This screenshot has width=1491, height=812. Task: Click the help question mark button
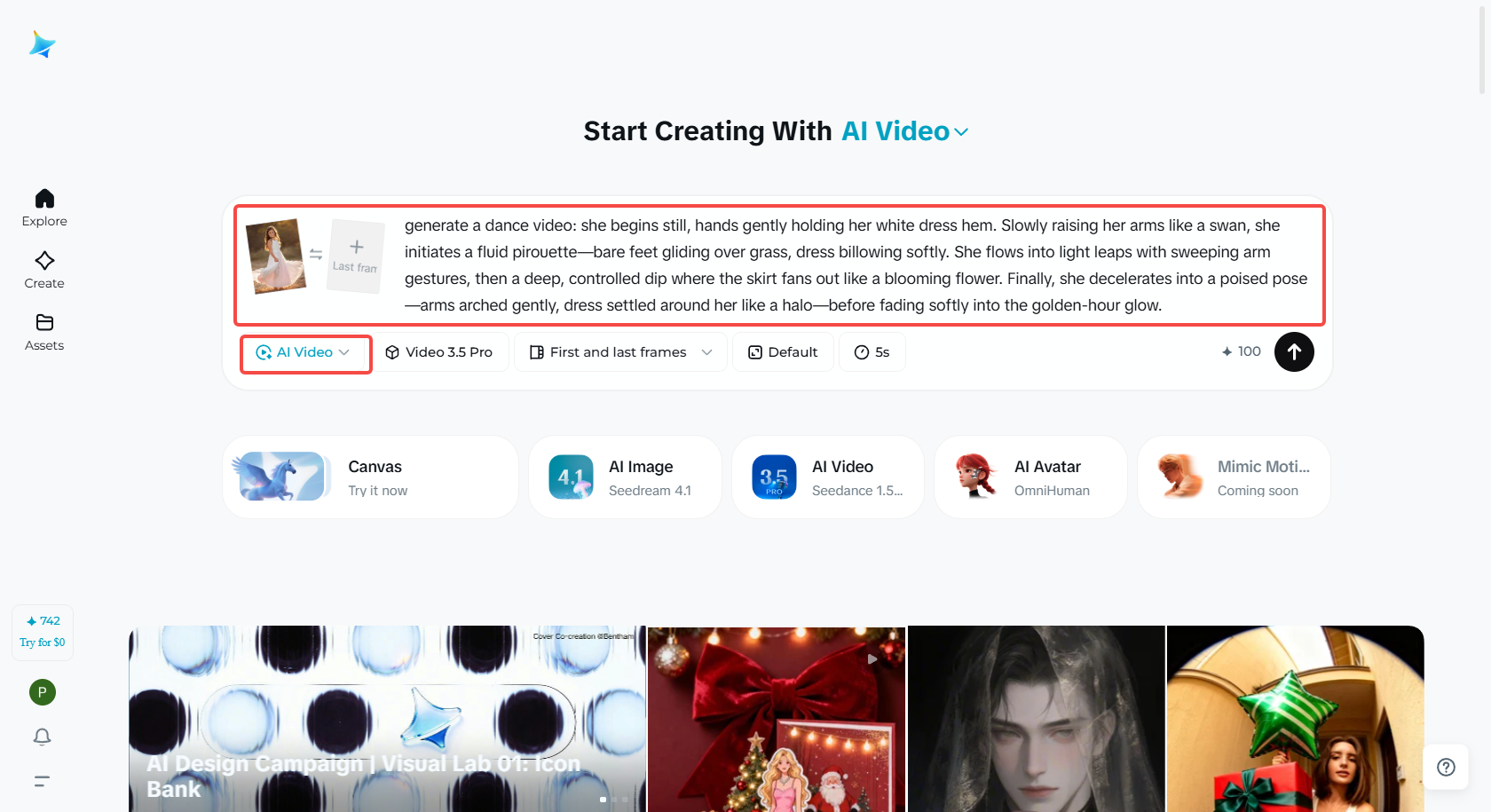[x=1446, y=767]
